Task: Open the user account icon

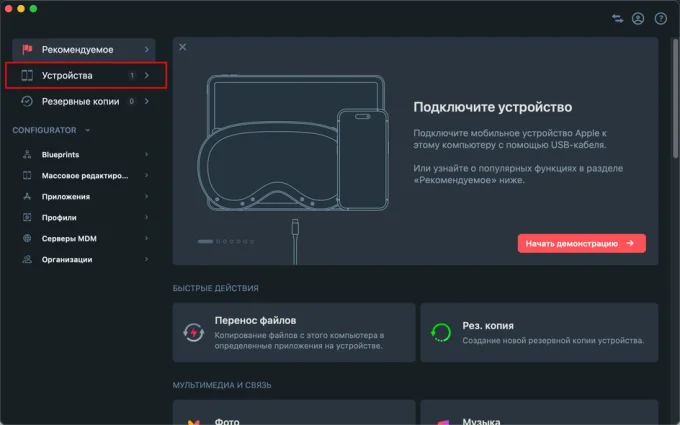Action: pos(638,19)
